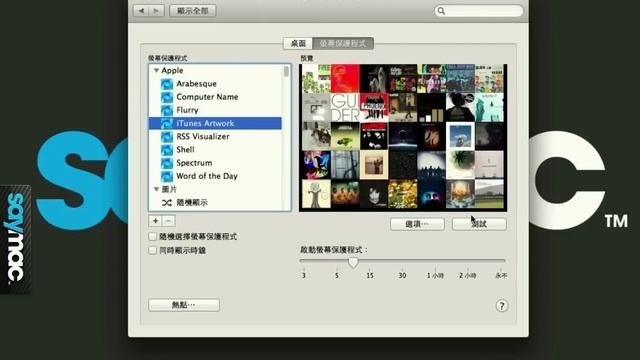This screenshot has height=360, width=640.
Task: Select the 隨機顯示 list row
Action: (215, 202)
